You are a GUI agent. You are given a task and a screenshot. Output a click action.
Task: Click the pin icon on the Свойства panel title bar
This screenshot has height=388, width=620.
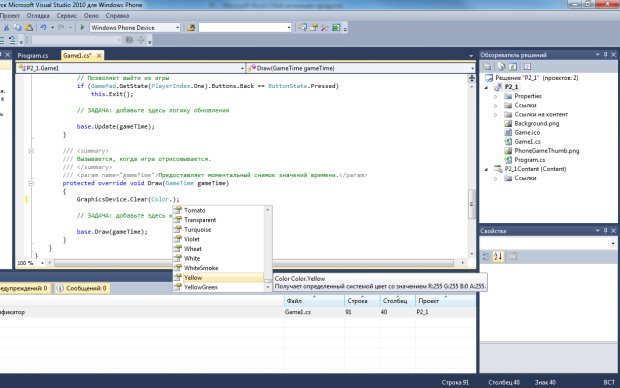tap(605, 231)
